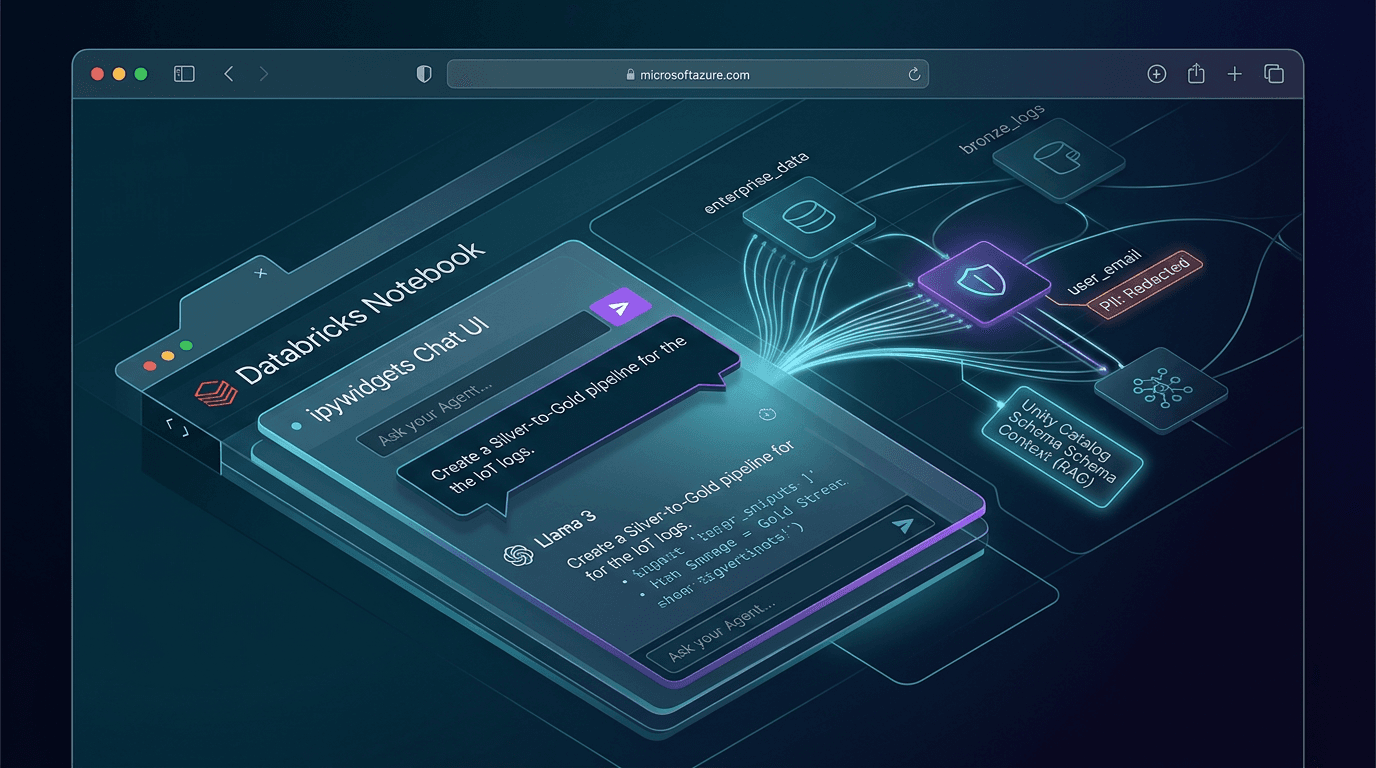Open the Share icon in the toolbar
Screen dimensions: 1376x768
[x=1196, y=73]
